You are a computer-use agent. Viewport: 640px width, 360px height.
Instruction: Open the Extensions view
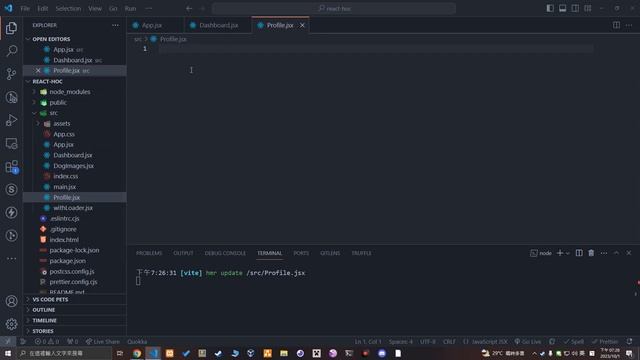11,167
